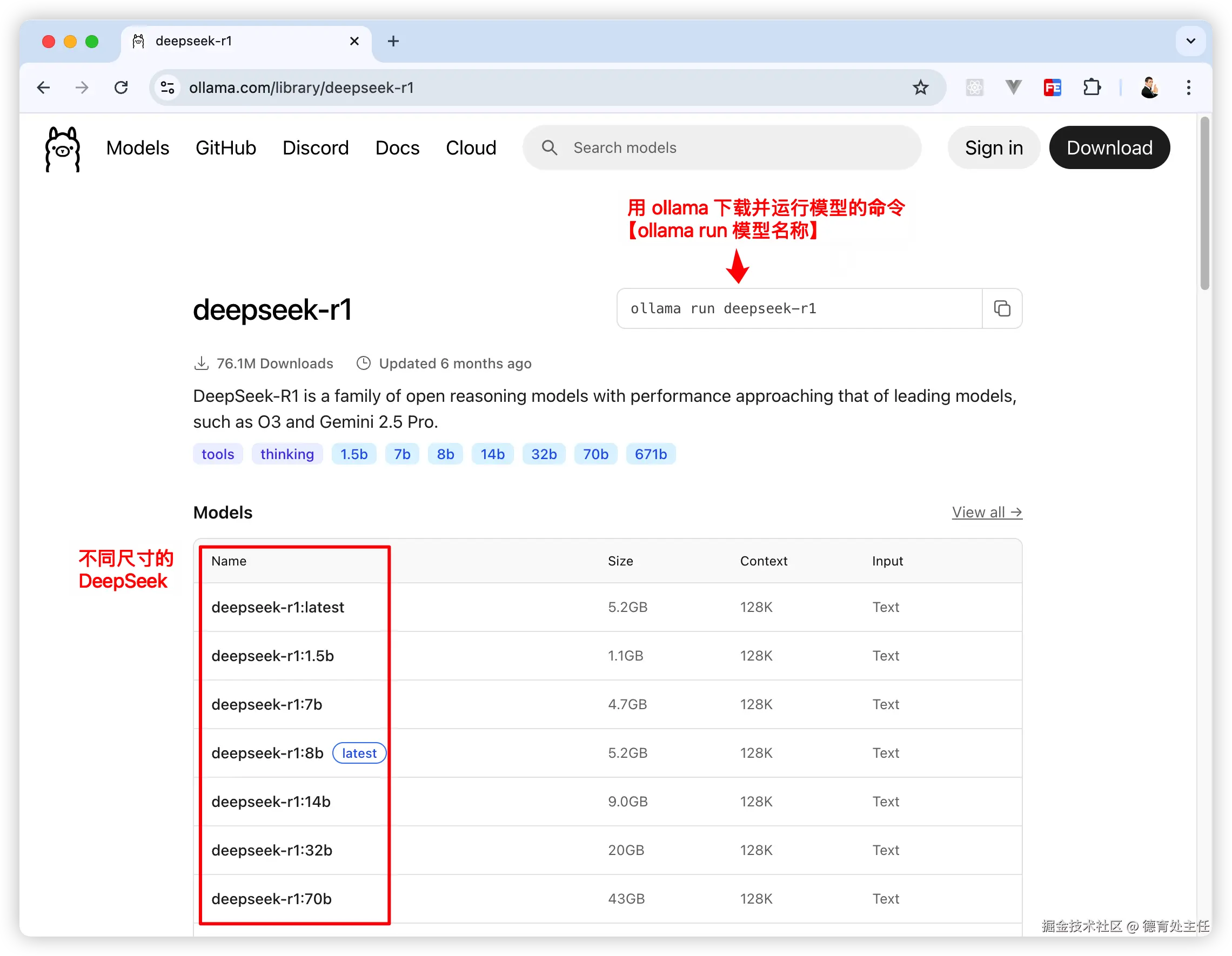Copy the ollama run command
This screenshot has height=956, width=1232.
(1001, 308)
